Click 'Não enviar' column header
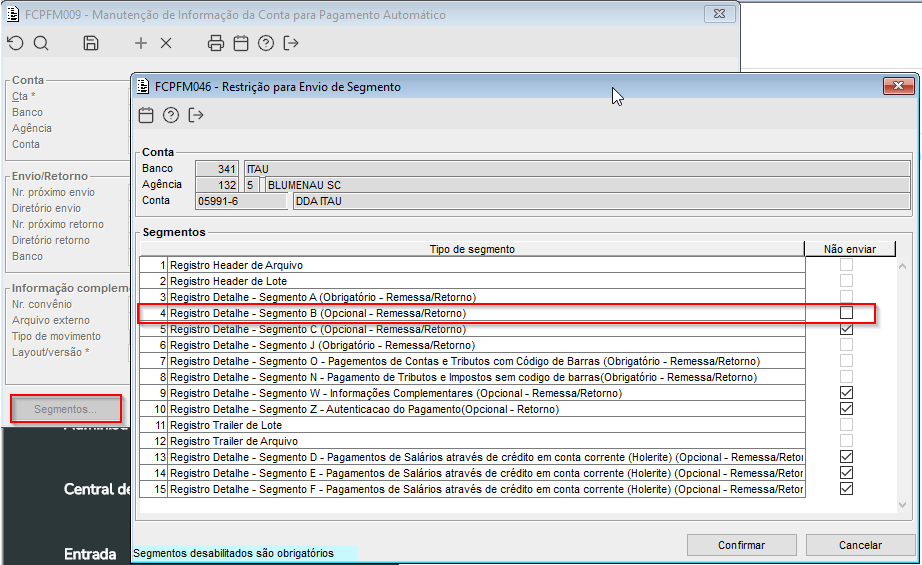 850,249
